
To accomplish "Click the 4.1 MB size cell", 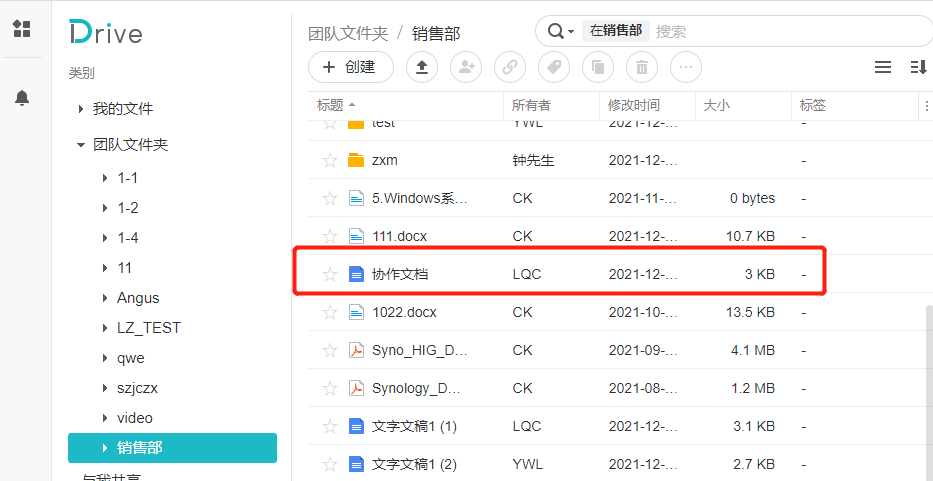I will pos(753,350).
